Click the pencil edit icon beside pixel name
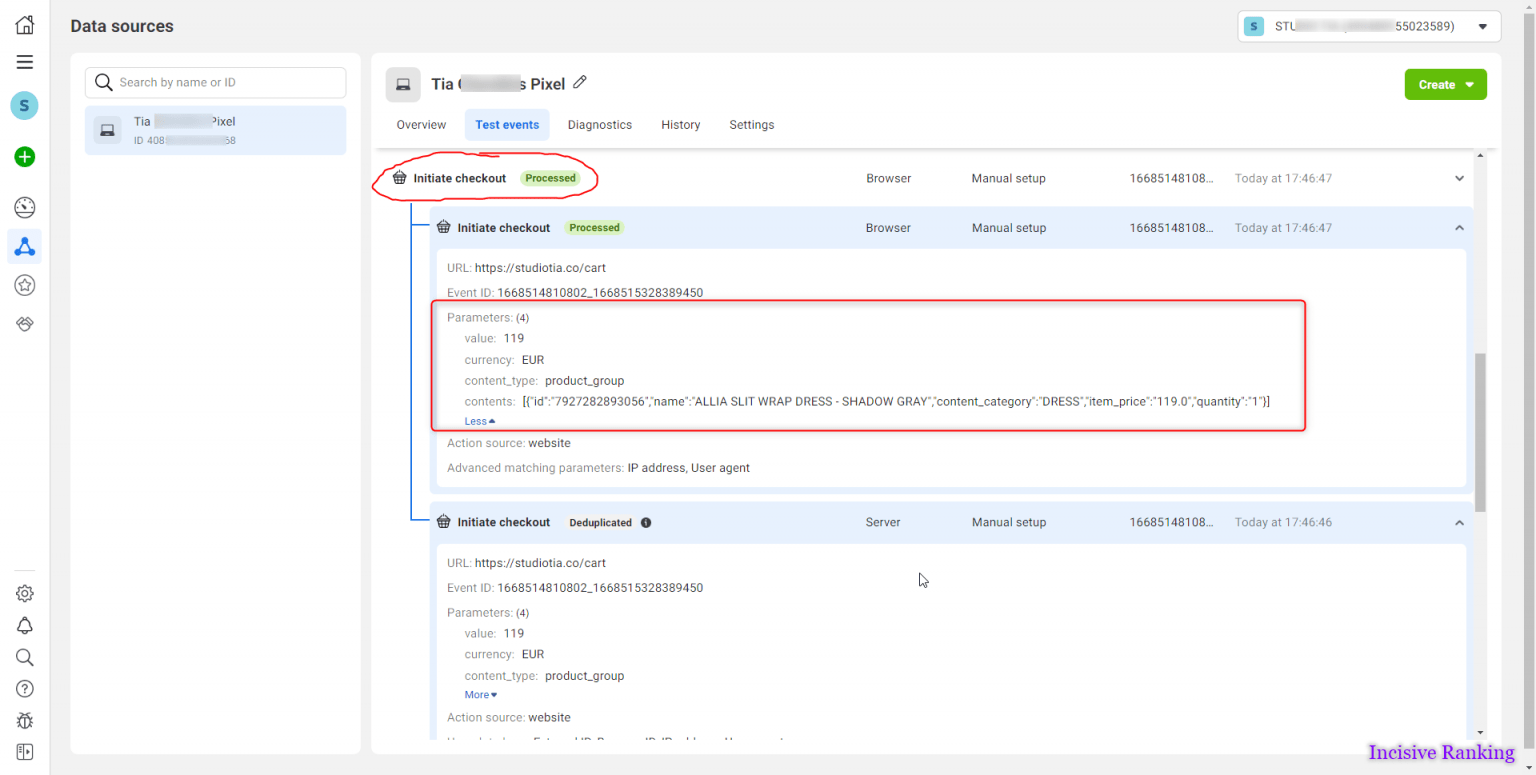The height and width of the screenshot is (775, 1536). 580,83
